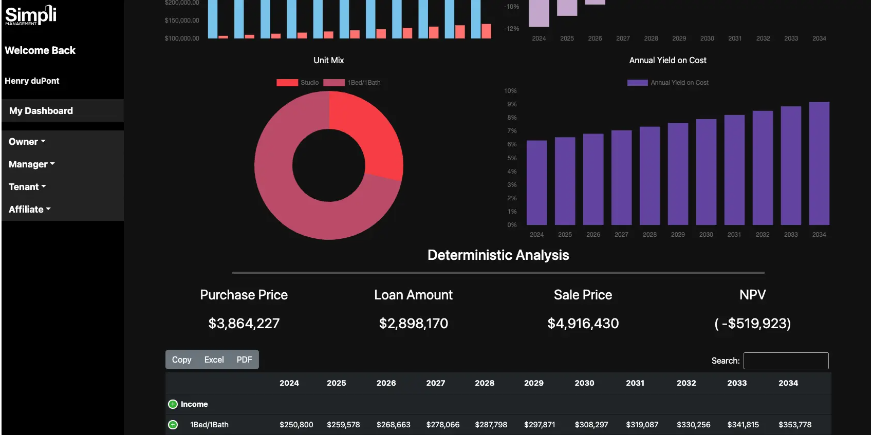The height and width of the screenshot is (435, 872).
Task: Click the 2027 table column header
Action: click(x=436, y=383)
